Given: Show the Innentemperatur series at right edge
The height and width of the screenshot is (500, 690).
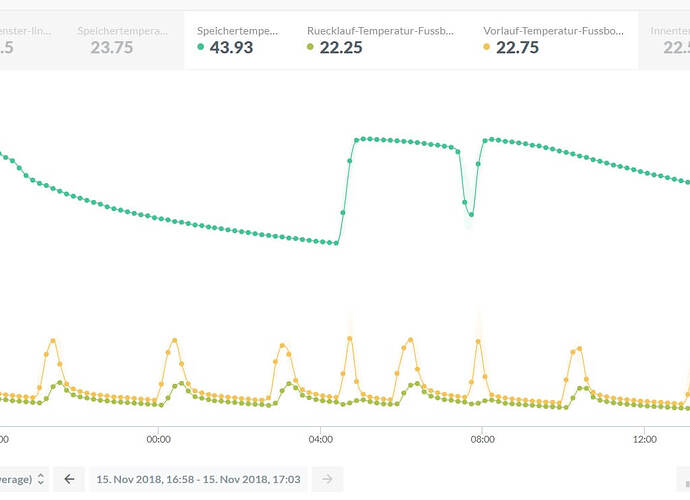Looking at the screenshot, I should pos(668,40).
